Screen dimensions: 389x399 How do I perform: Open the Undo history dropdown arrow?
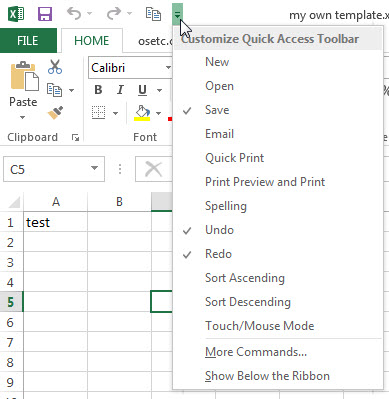click(x=89, y=14)
